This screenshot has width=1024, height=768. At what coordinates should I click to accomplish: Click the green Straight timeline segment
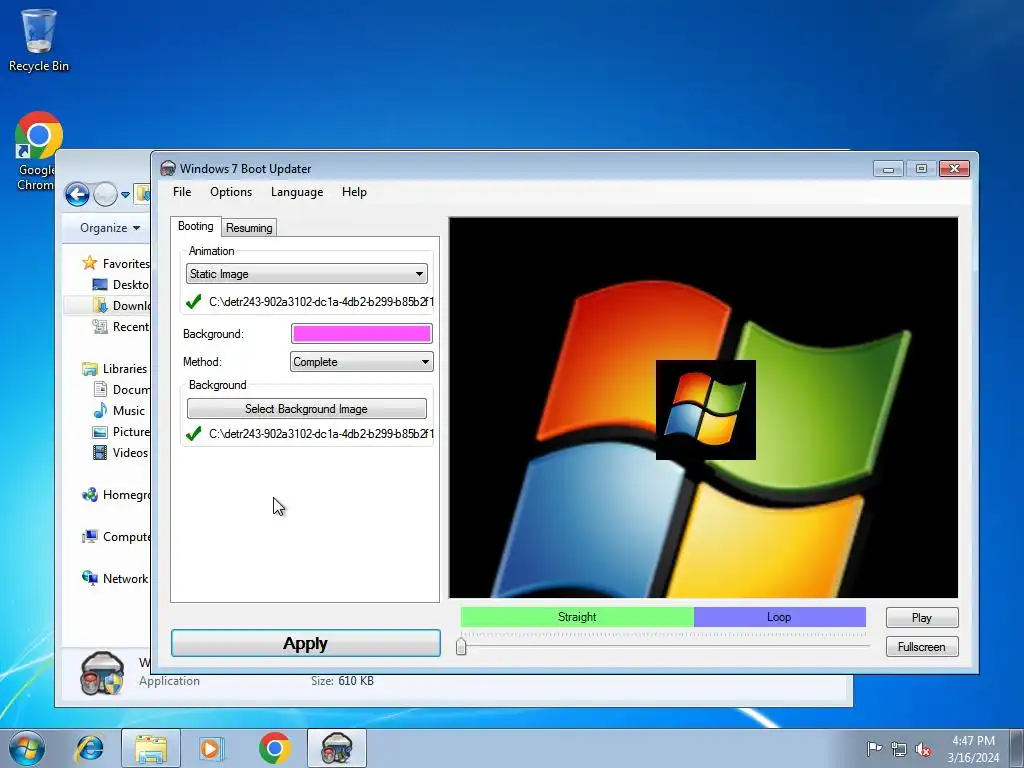577,617
